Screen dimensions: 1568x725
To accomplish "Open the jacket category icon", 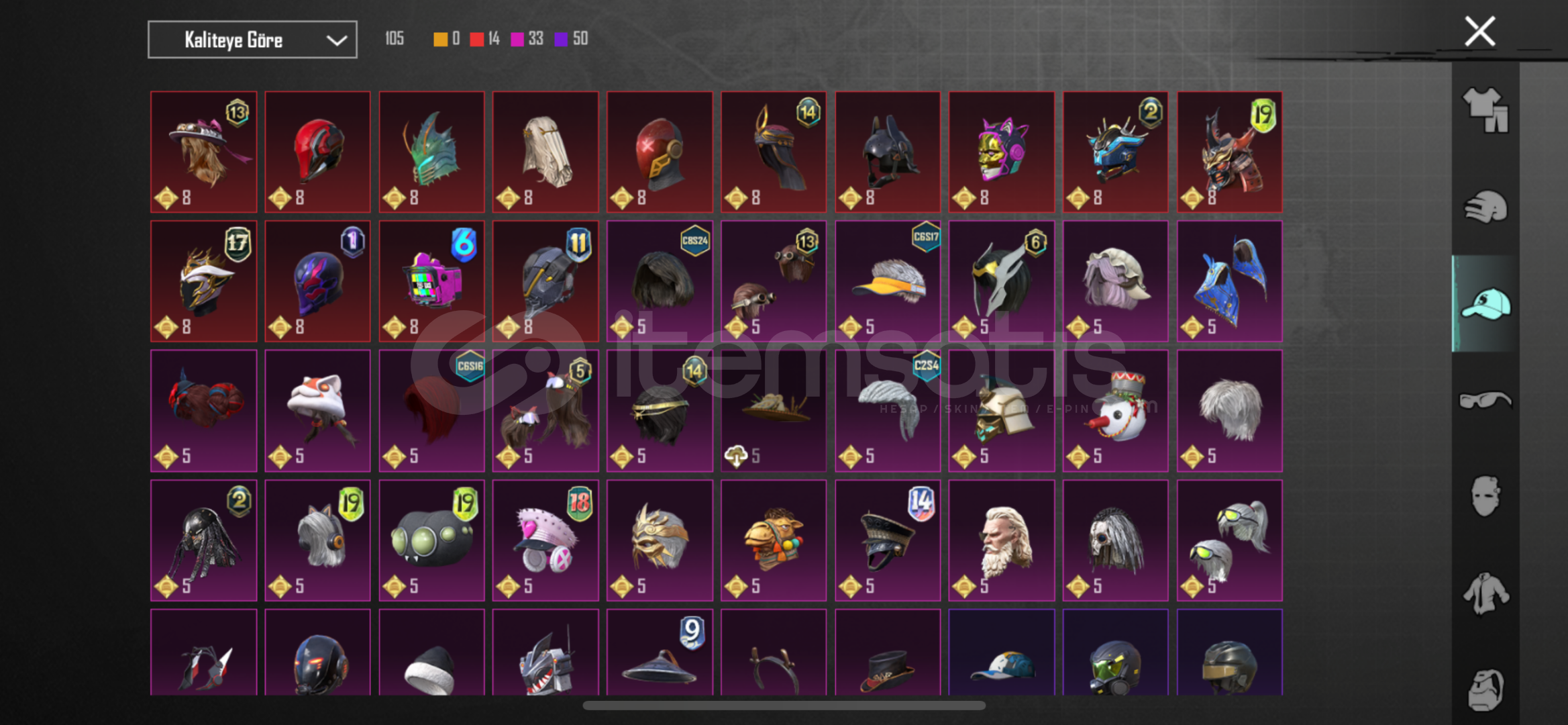I will (x=1485, y=593).
